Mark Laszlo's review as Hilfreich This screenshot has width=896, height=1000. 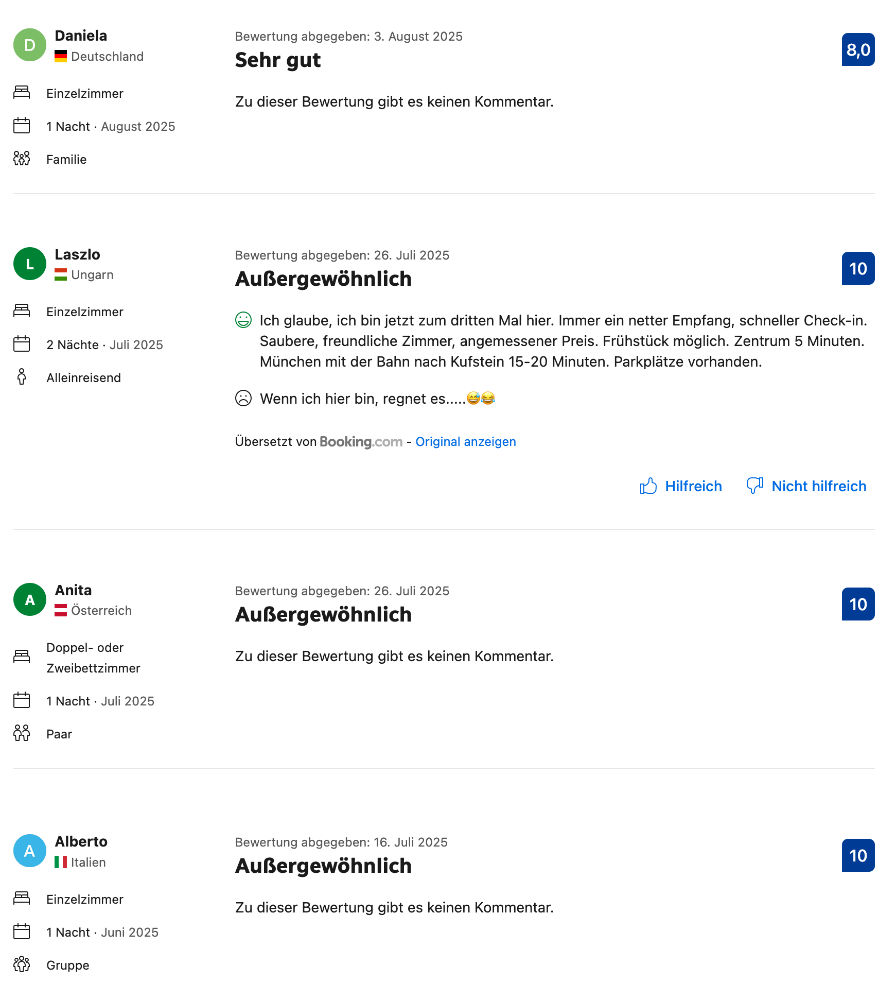click(x=681, y=486)
